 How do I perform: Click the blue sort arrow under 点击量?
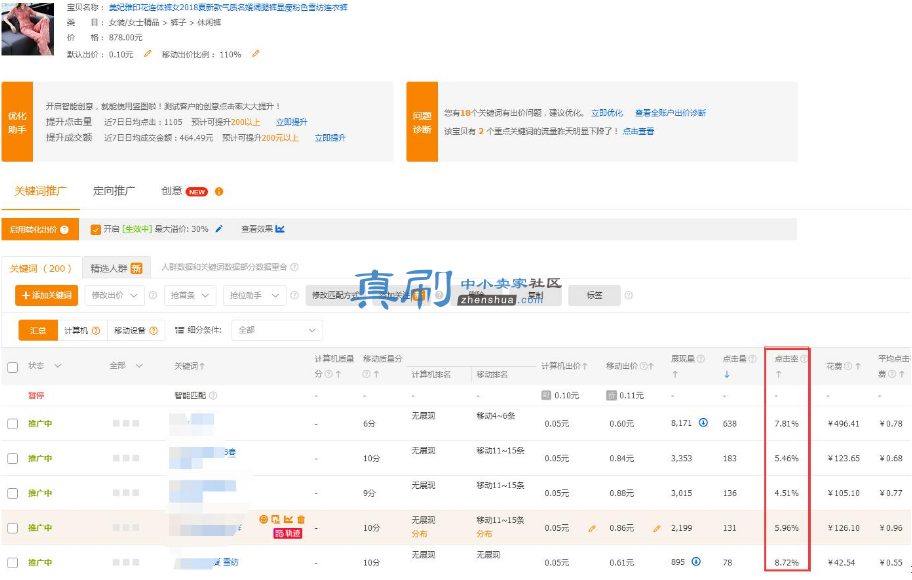pos(726,375)
